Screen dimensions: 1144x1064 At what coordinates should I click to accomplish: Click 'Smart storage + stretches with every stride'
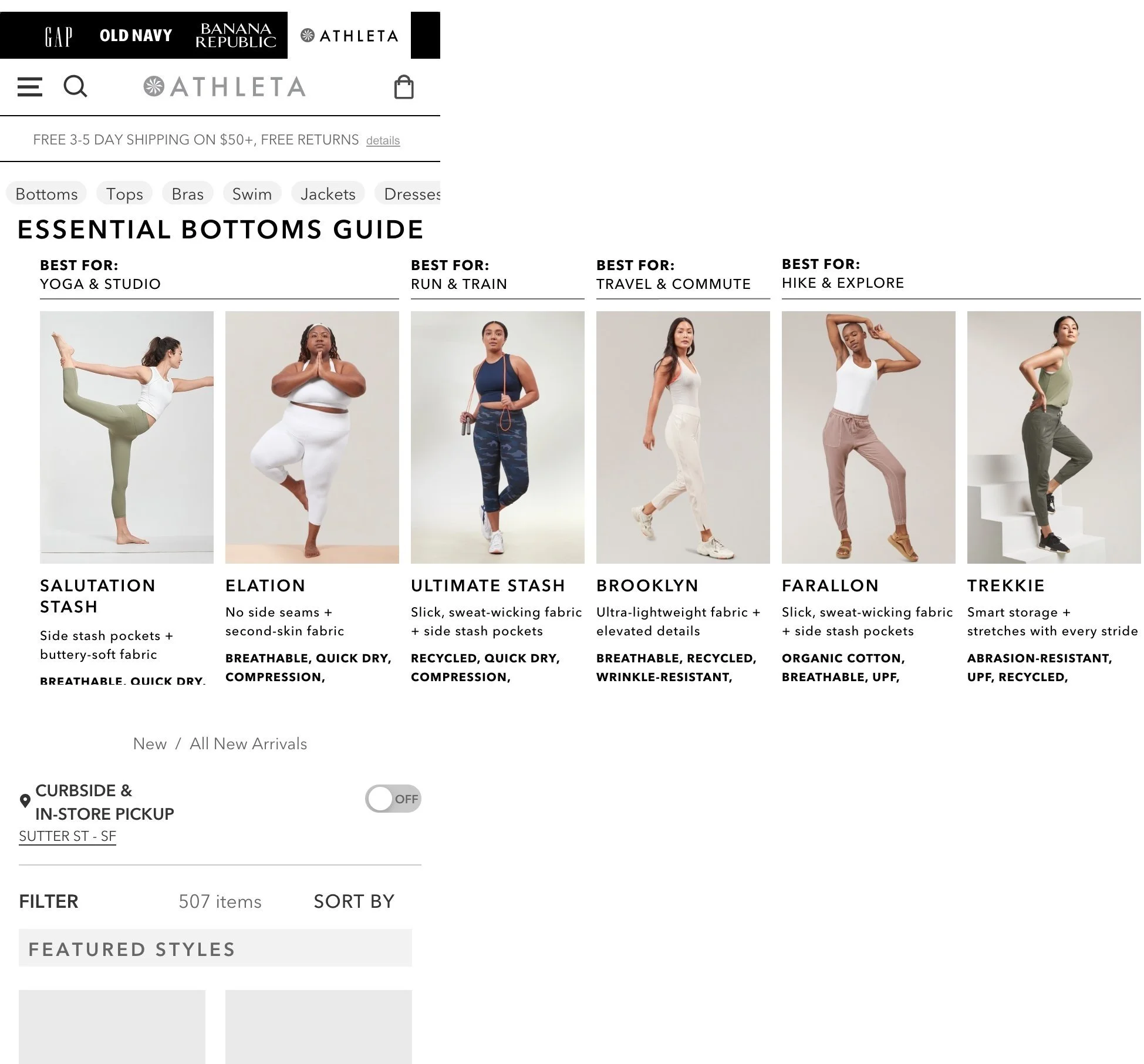coord(1052,622)
